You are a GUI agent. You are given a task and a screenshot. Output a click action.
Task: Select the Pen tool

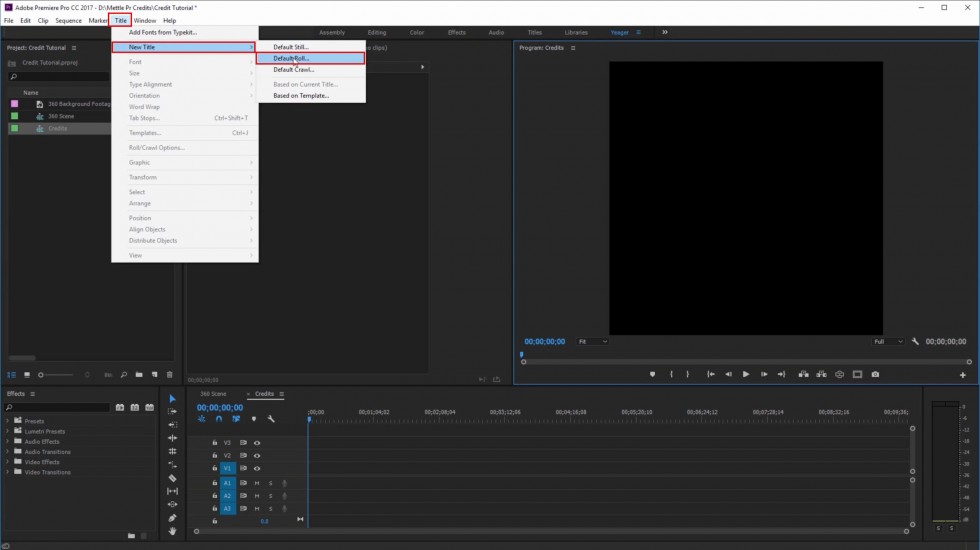[x=172, y=518]
